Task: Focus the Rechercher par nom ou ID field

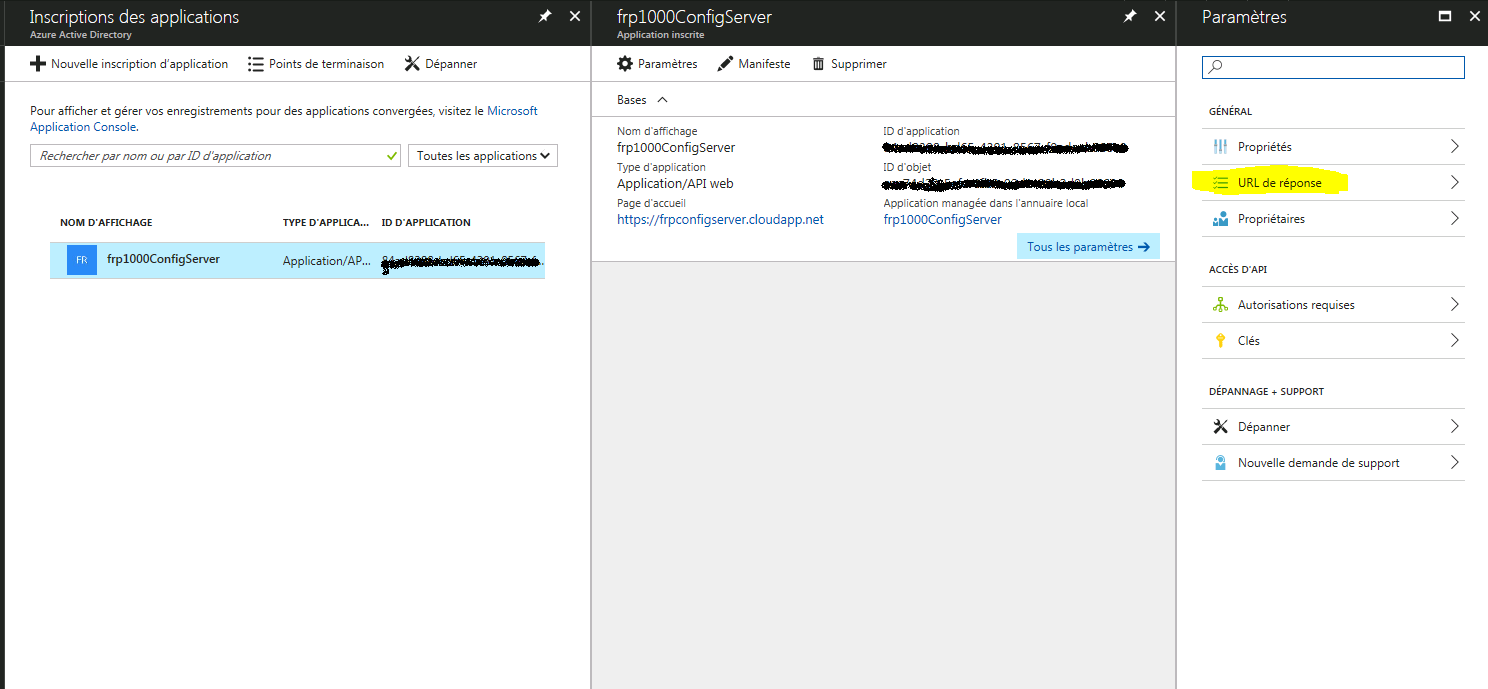Action: click(x=216, y=156)
